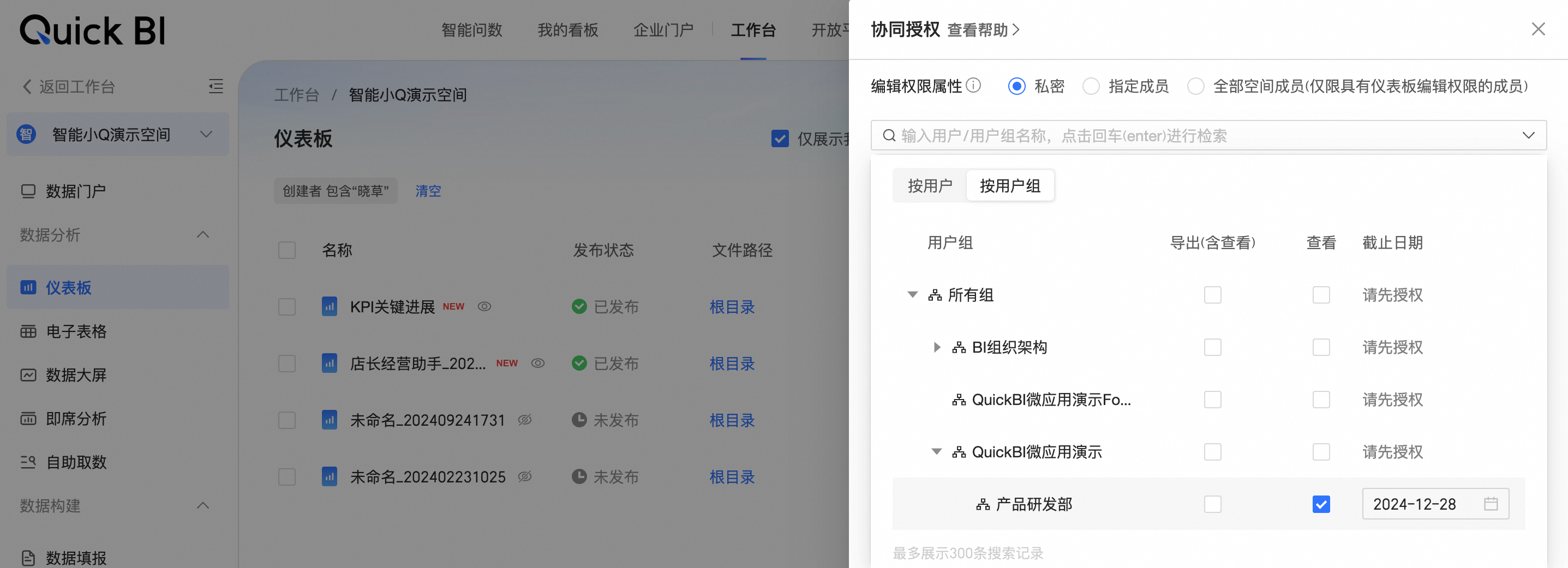Screen dimensions: 1568x568
Task: Click the 电子表格 table icon
Action: tap(28, 331)
